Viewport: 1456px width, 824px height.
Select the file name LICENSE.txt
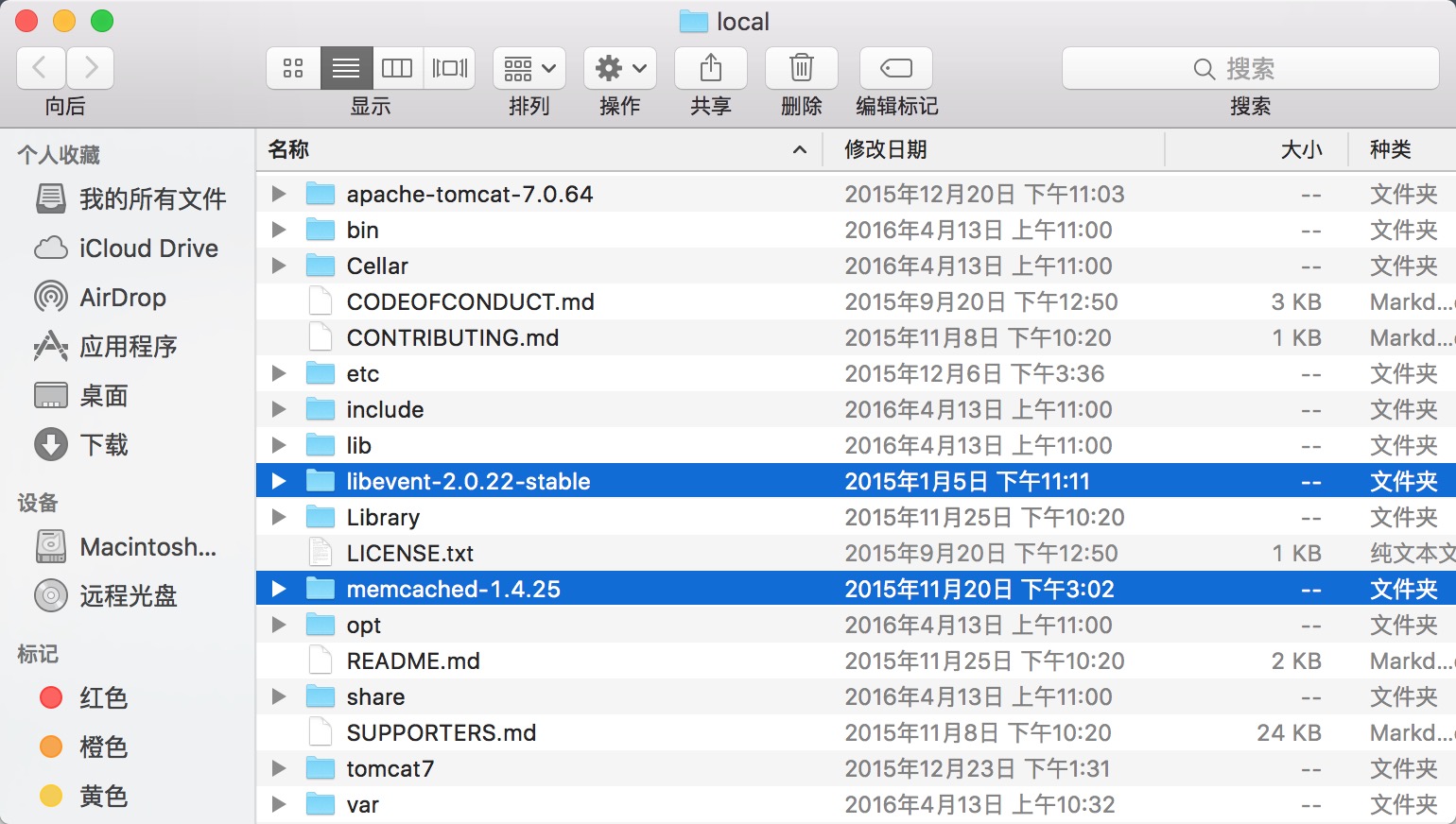[x=409, y=553]
